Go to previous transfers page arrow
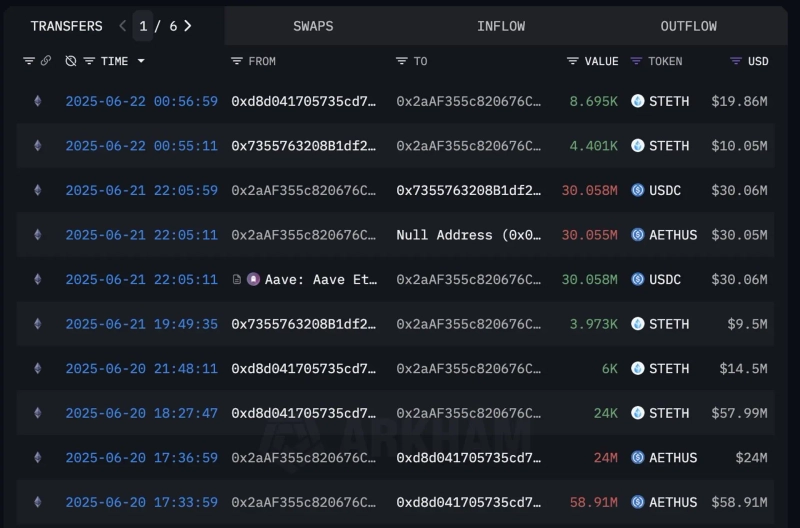Screen dimensions: 800x528 click(x=123, y=26)
